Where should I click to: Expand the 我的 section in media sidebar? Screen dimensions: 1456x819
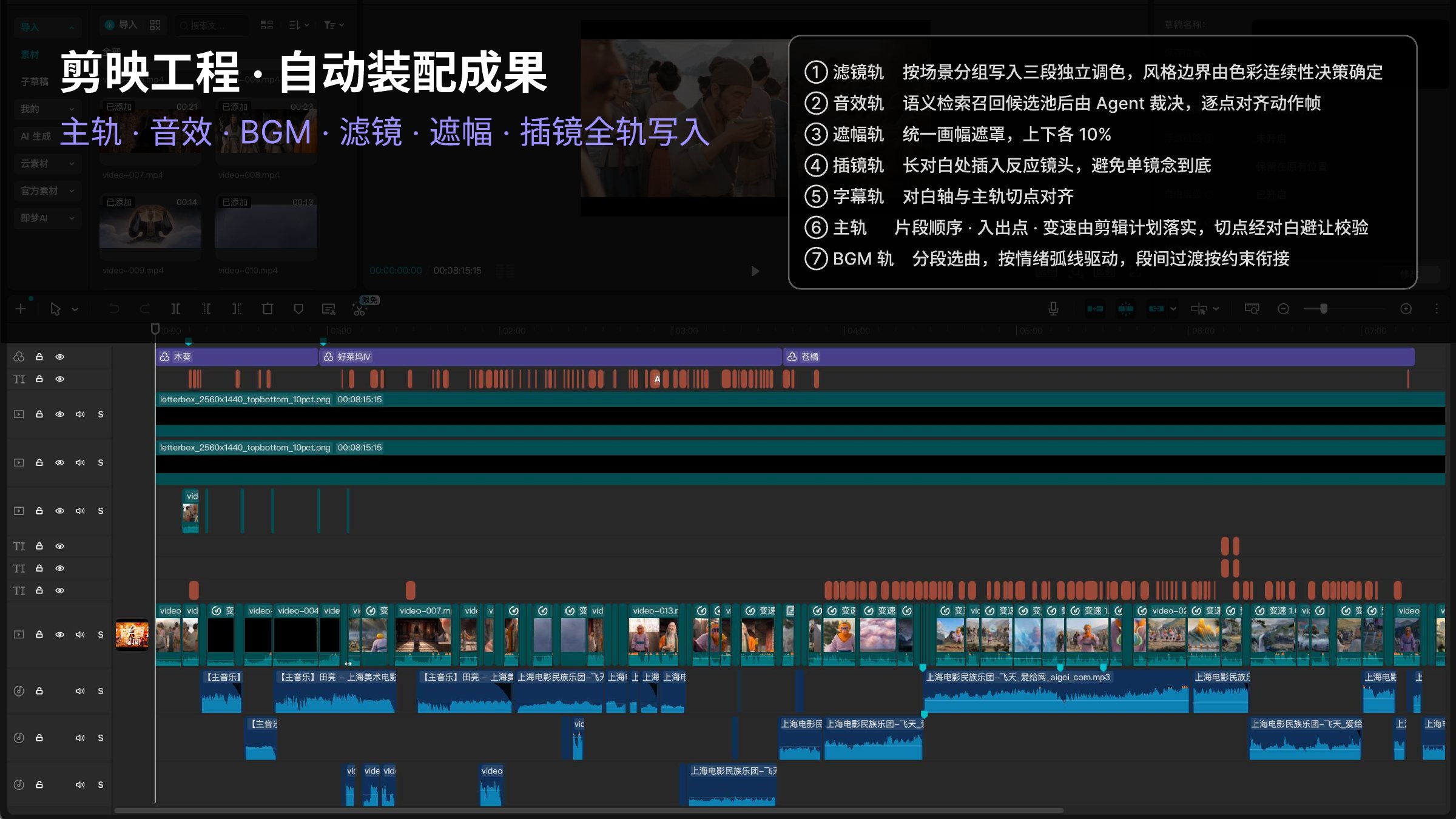click(x=72, y=109)
